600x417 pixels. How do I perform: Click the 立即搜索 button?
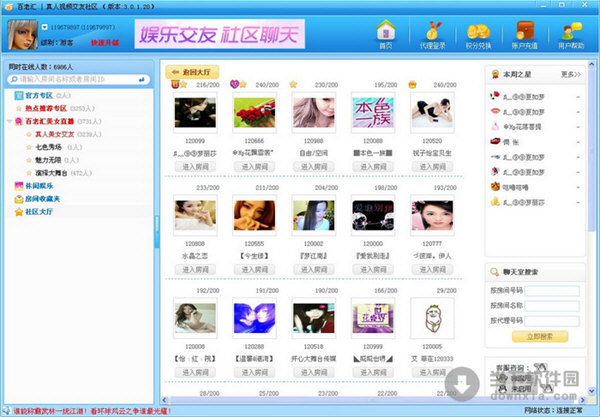[x=540, y=337]
